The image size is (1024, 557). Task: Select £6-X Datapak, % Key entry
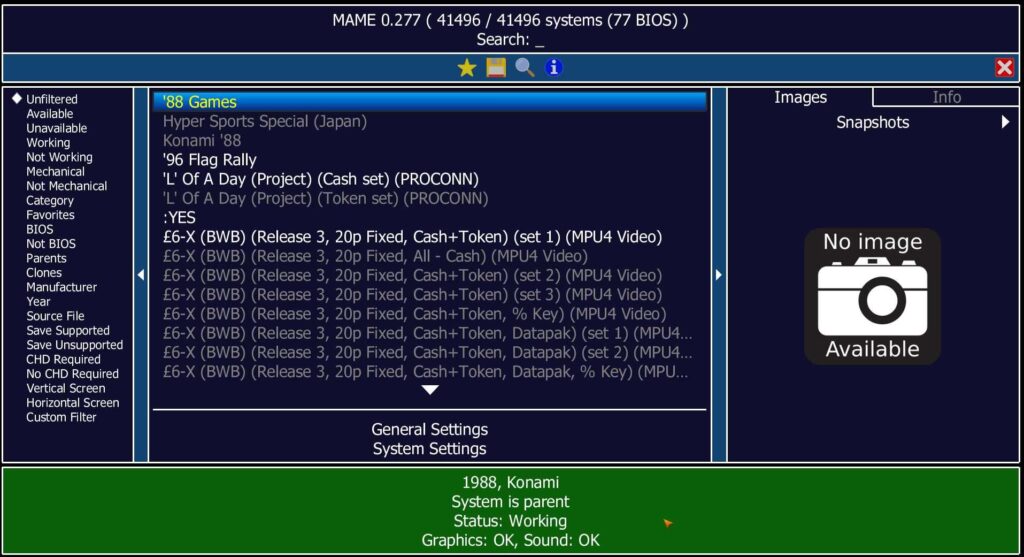pos(430,372)
